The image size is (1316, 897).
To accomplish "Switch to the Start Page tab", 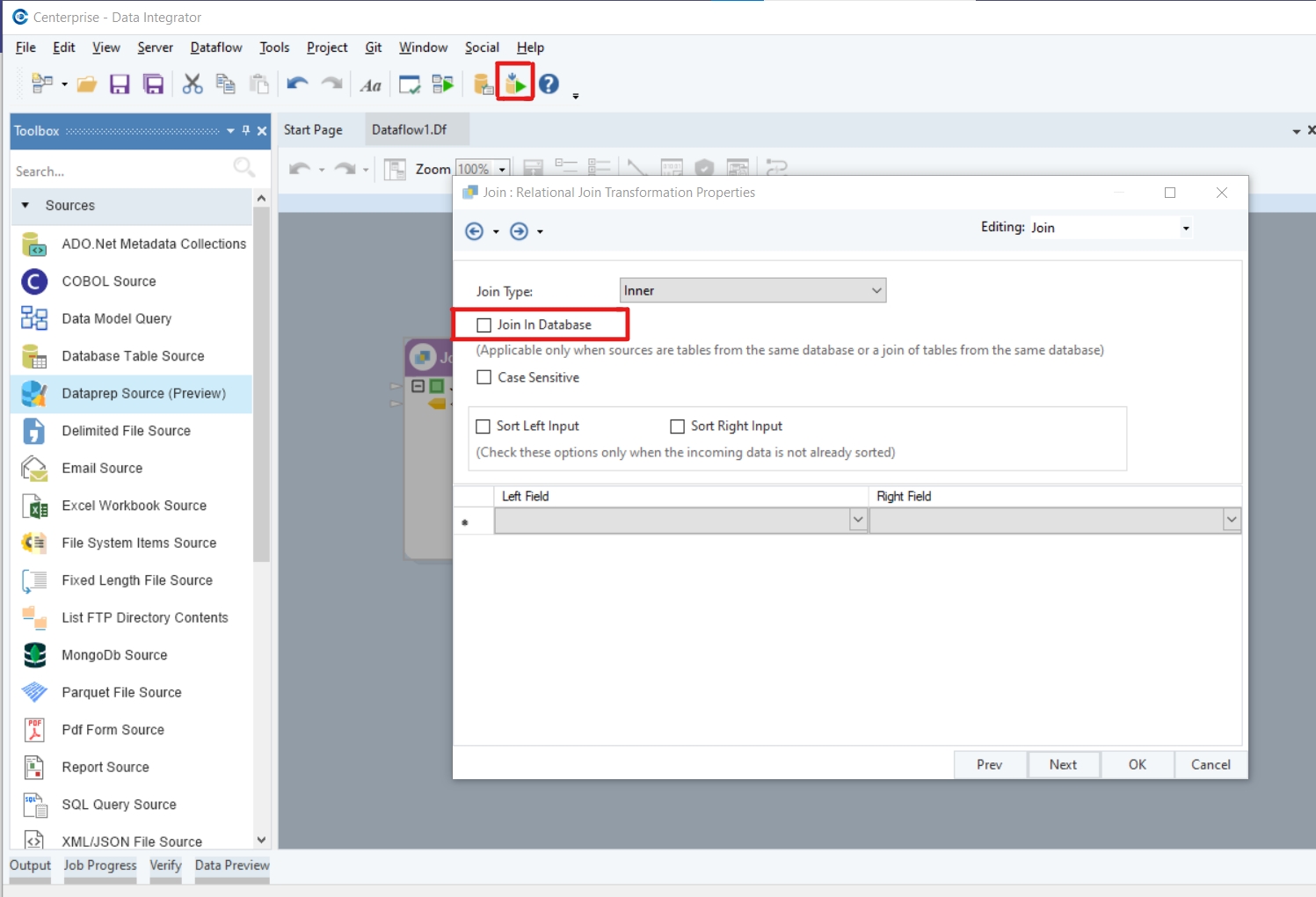I will point(313,130).
